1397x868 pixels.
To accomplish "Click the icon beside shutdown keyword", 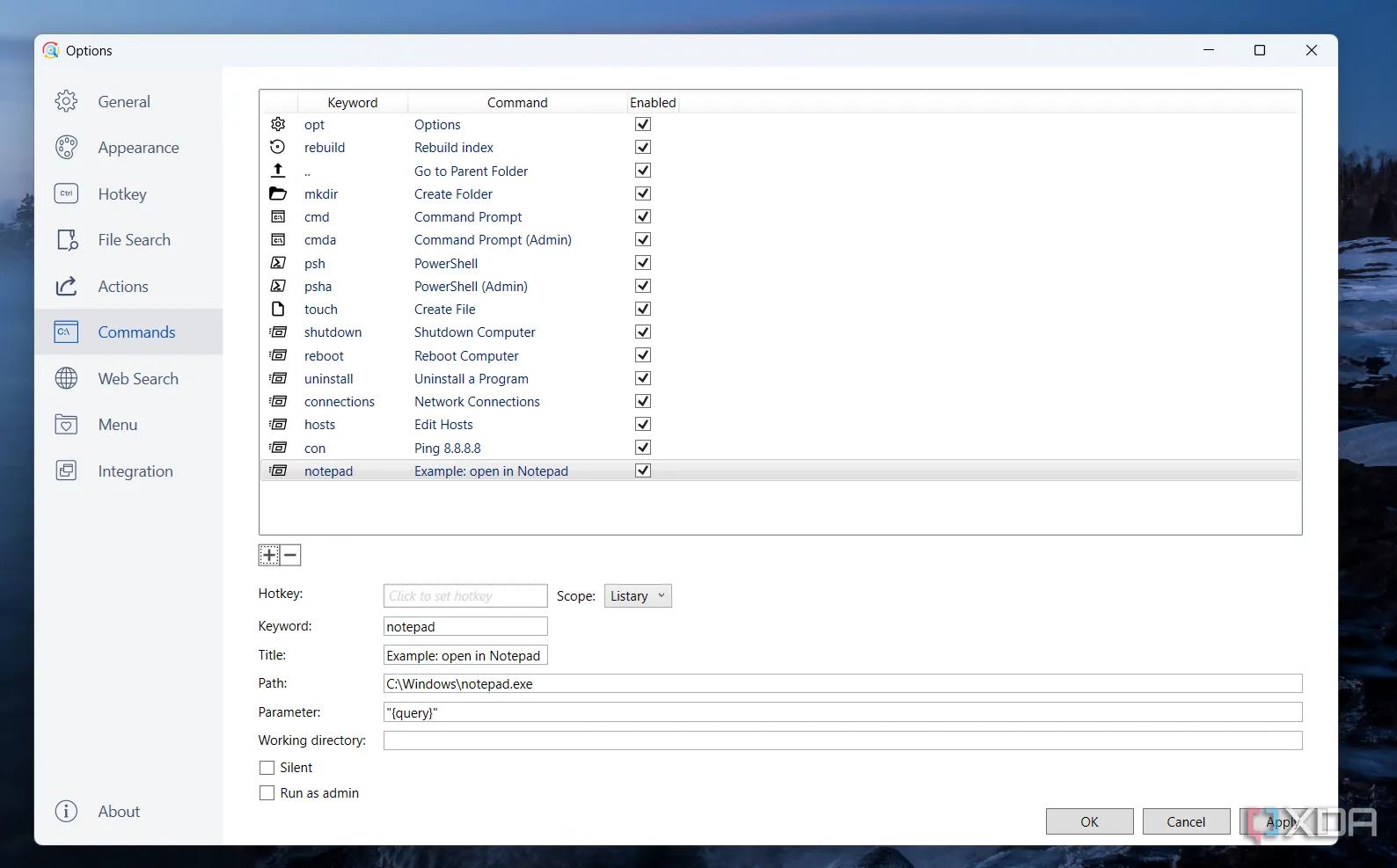I will pyautogui.click(x=278, y=332).
